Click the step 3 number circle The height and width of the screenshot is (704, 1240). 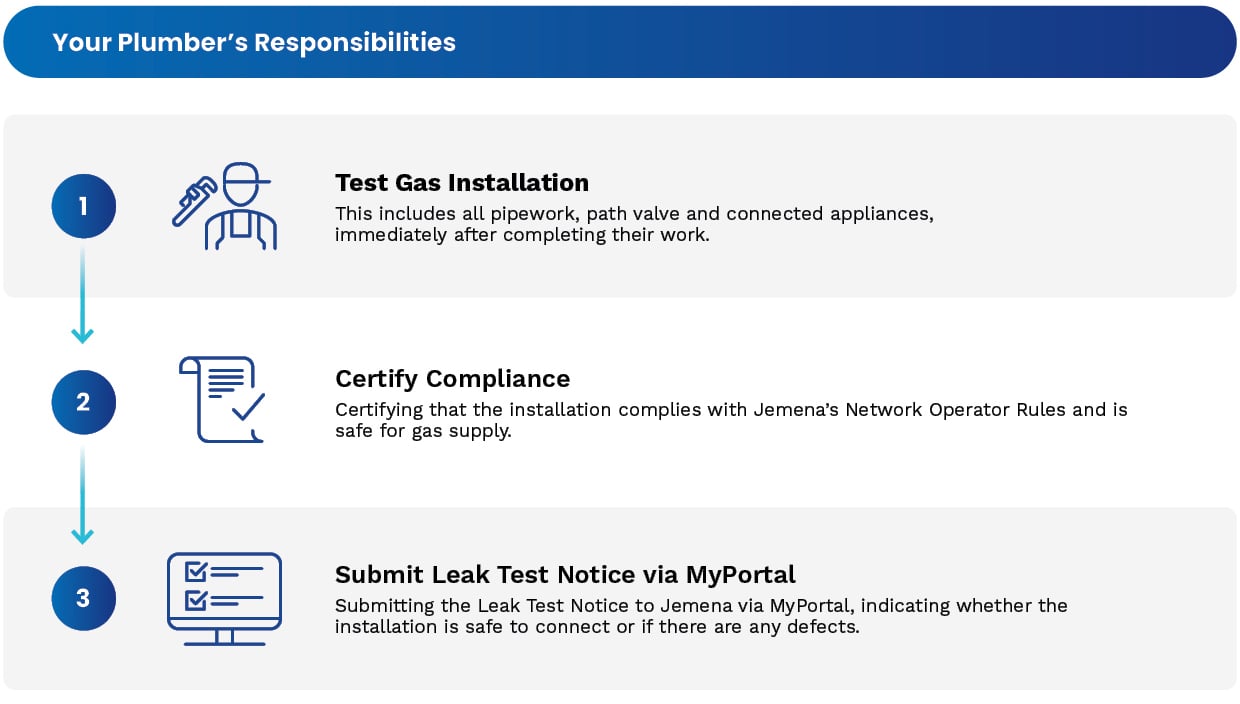(x=84, y=598)
